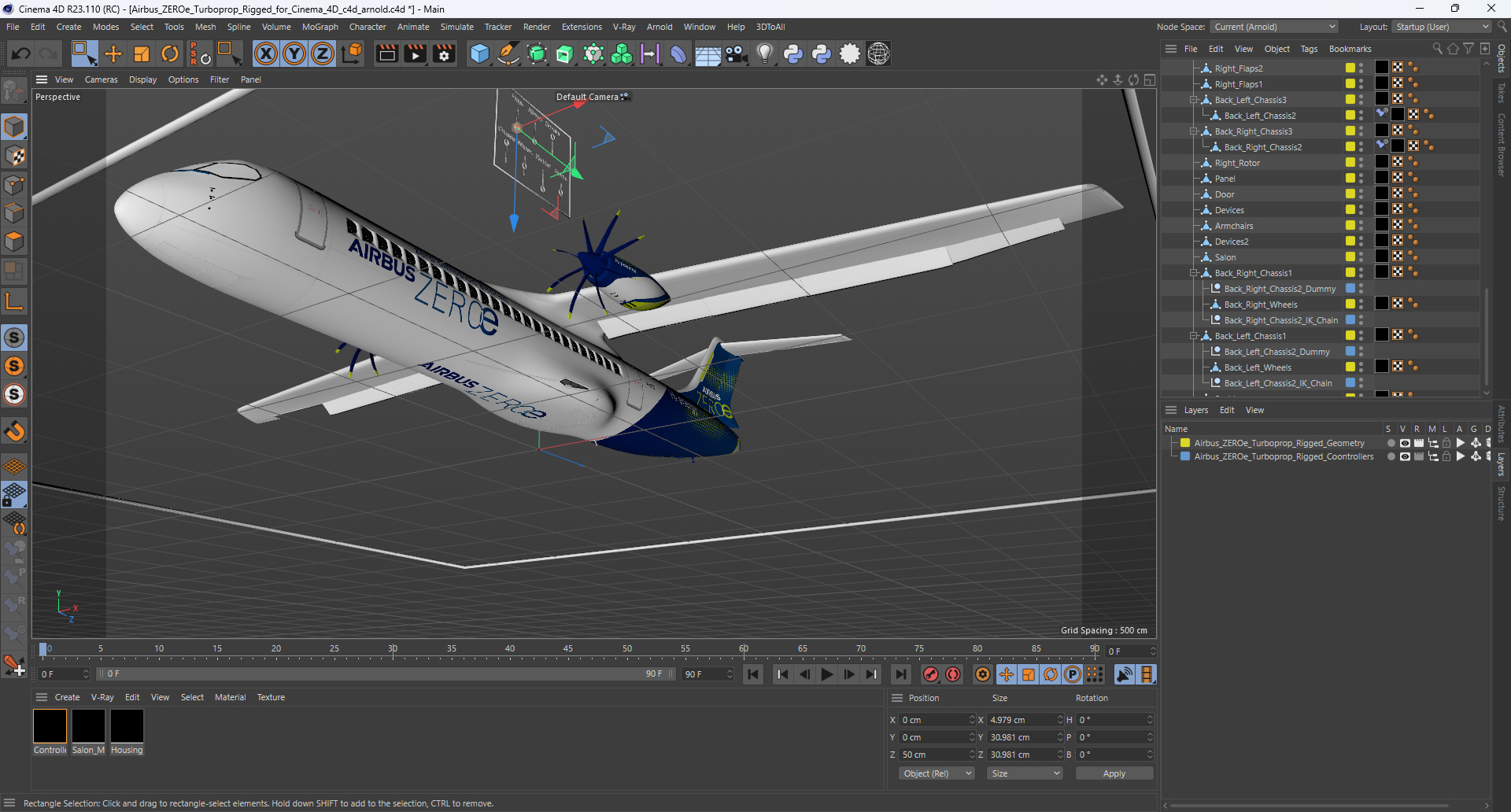Collapse the Back_Left_Chassis3 tree node

pyautogui.click(x=1194, y=100)
